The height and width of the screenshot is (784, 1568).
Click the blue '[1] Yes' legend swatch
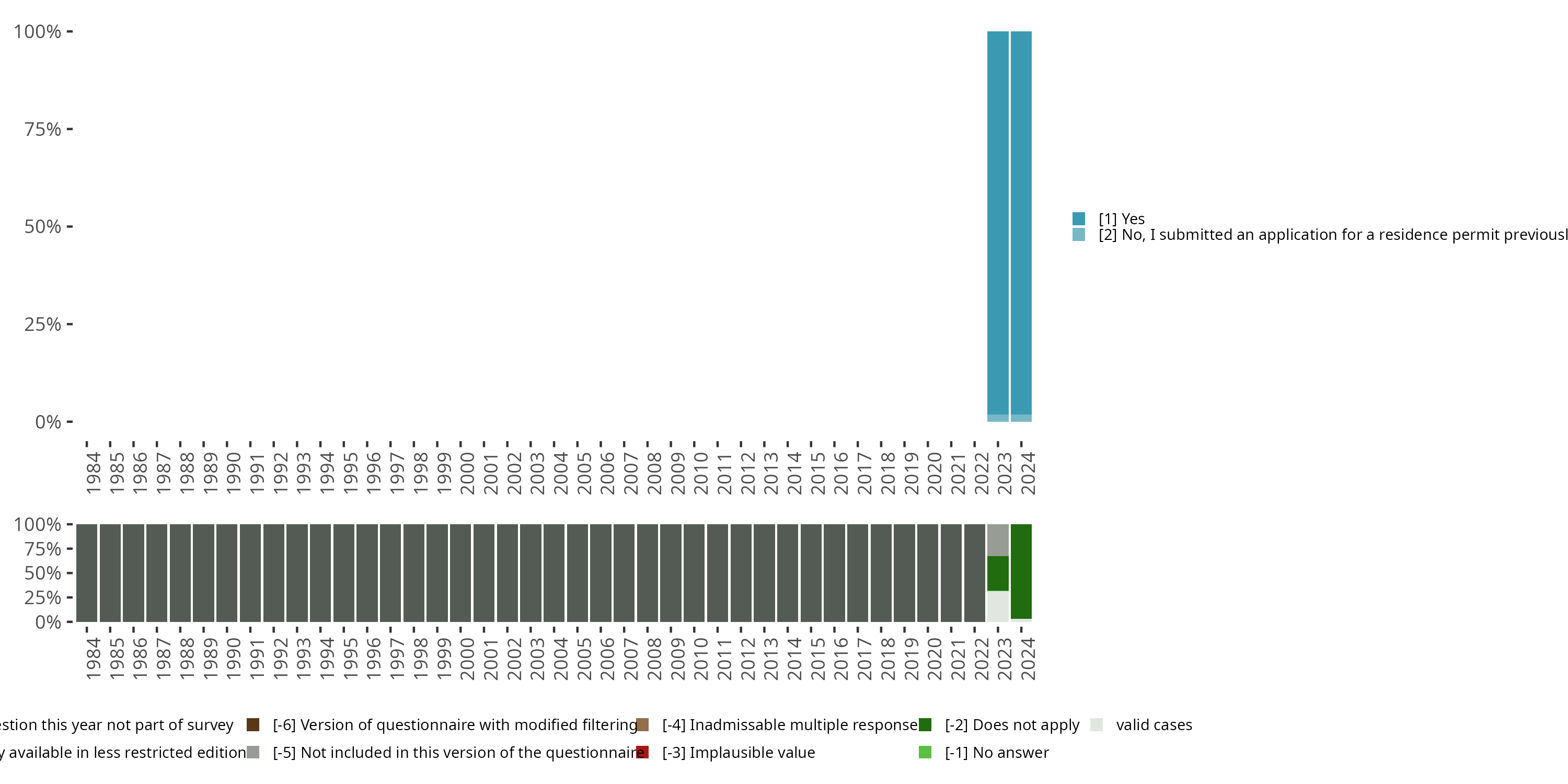click(x=1079, y=218)
